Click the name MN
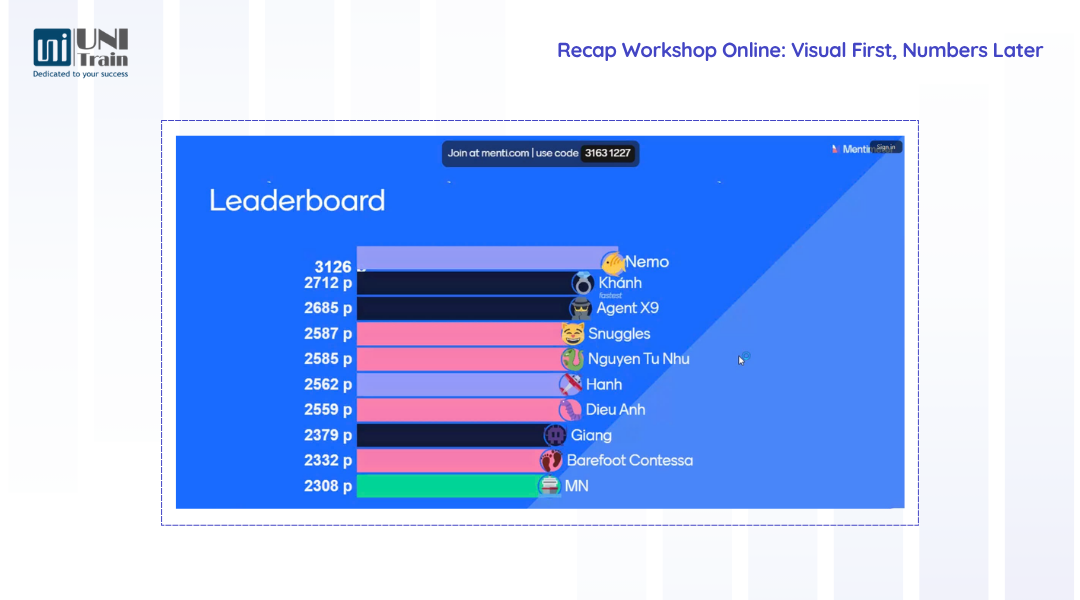 (577, 486)
